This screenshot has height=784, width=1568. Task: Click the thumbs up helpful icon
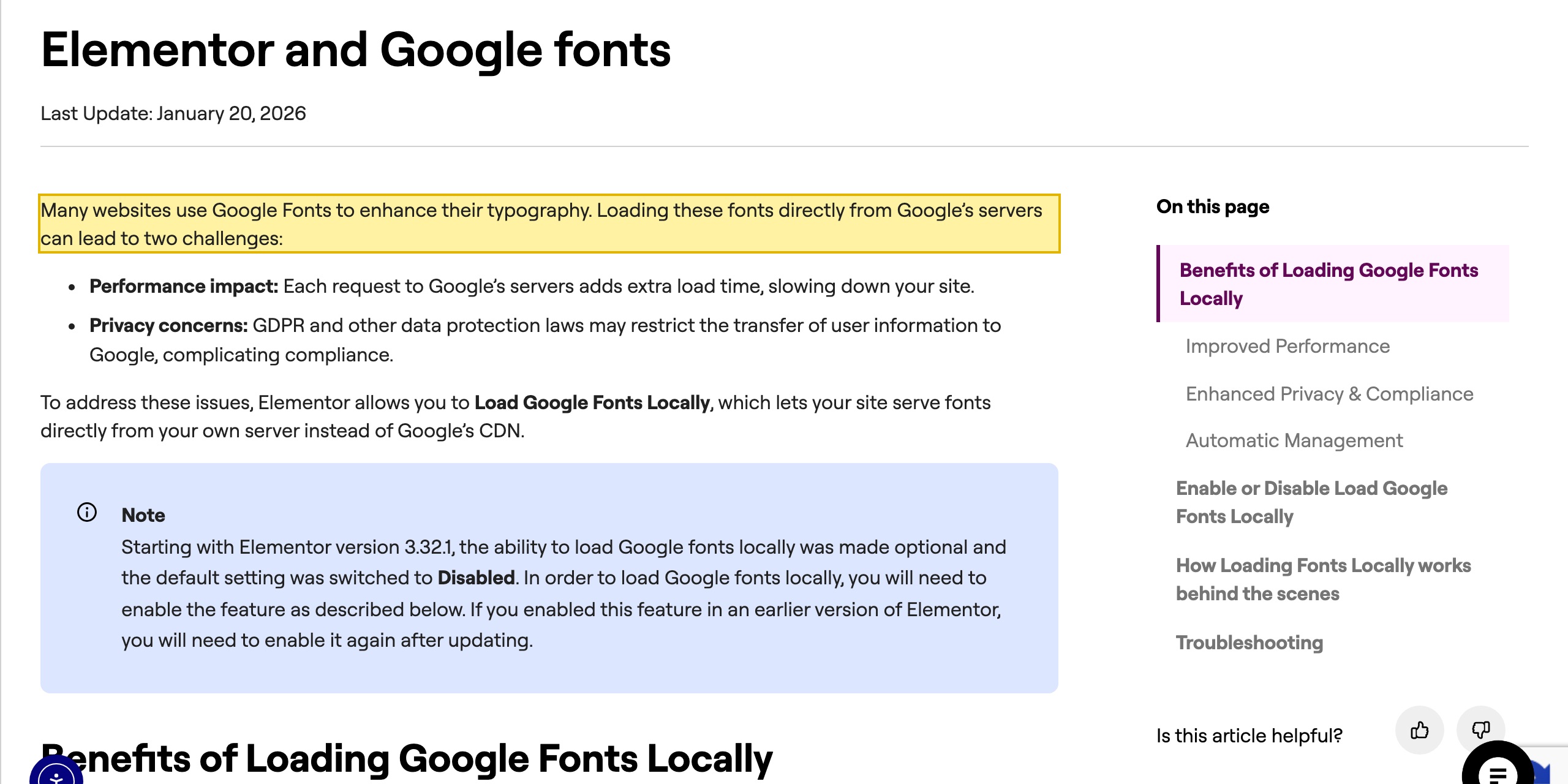(x=1419, y=730)
